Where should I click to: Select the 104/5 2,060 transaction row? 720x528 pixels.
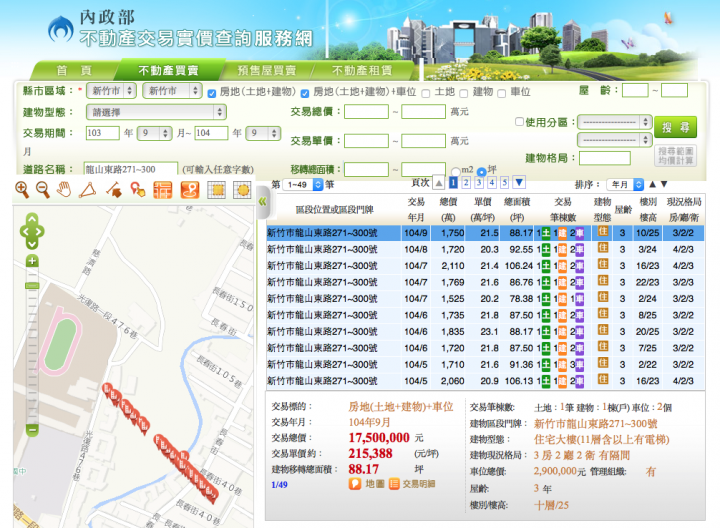click(485, 381)
